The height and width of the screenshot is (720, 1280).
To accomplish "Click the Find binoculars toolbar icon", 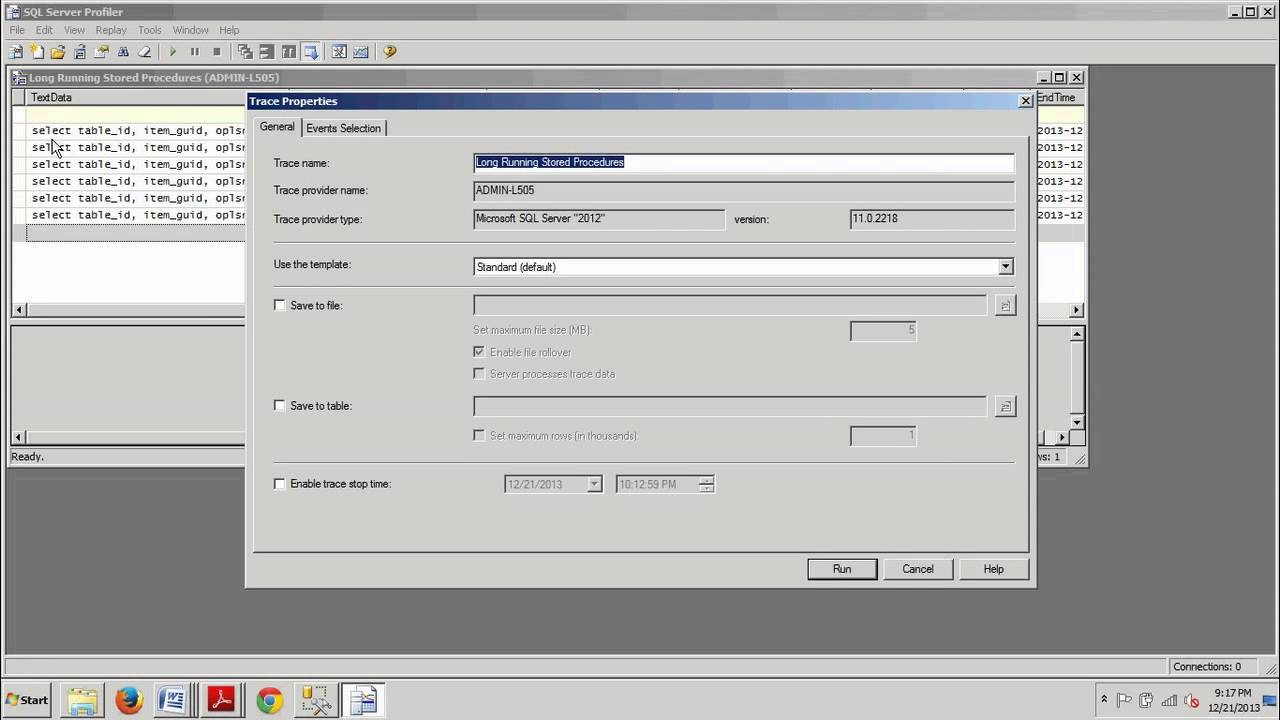I will click(124, 52).
